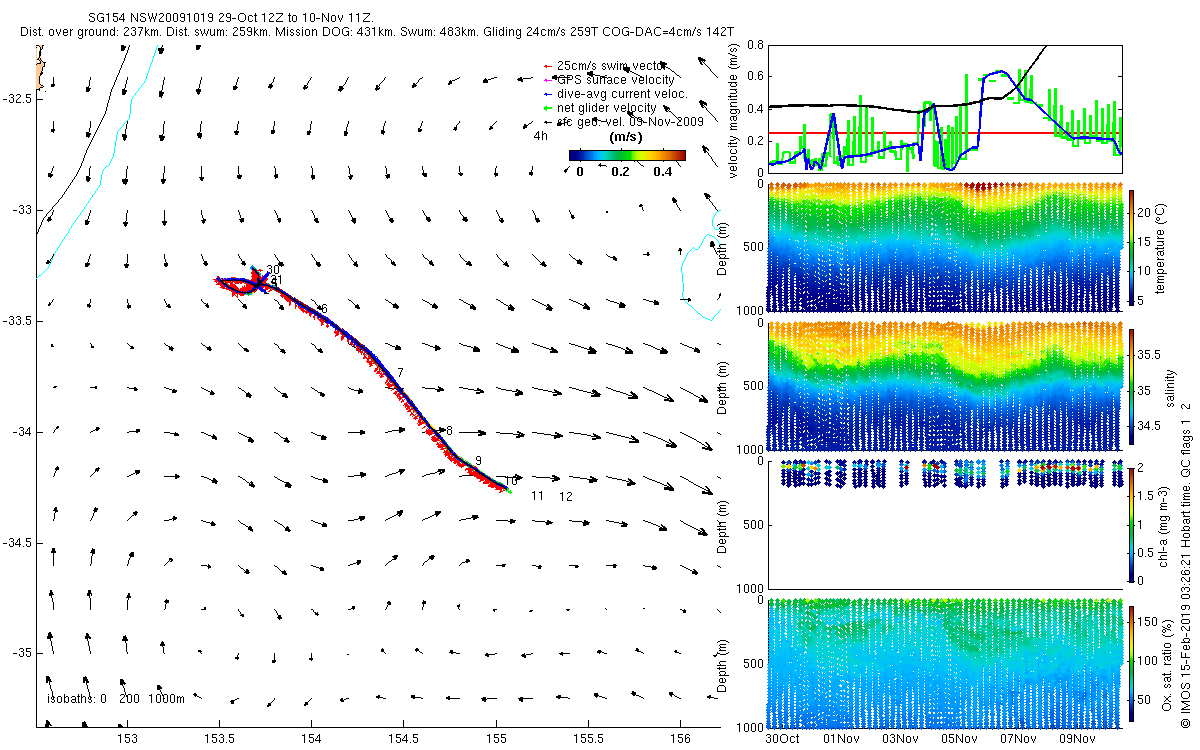Image resolution: width=1200 pixels, height=750 pixels.
Task: Click the 'velocity magnitude (m/s)' axis label
Action: (x=734, y=113)
